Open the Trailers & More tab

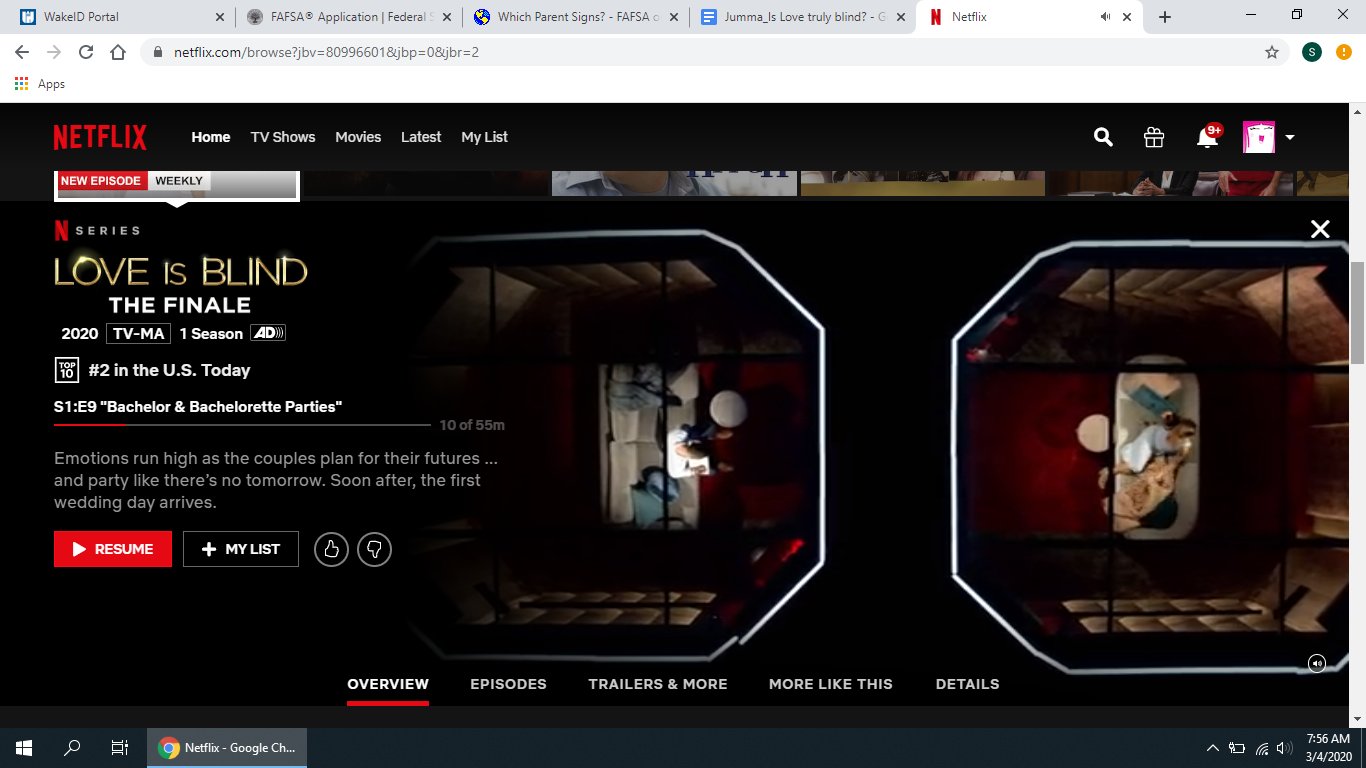point(658,684)
